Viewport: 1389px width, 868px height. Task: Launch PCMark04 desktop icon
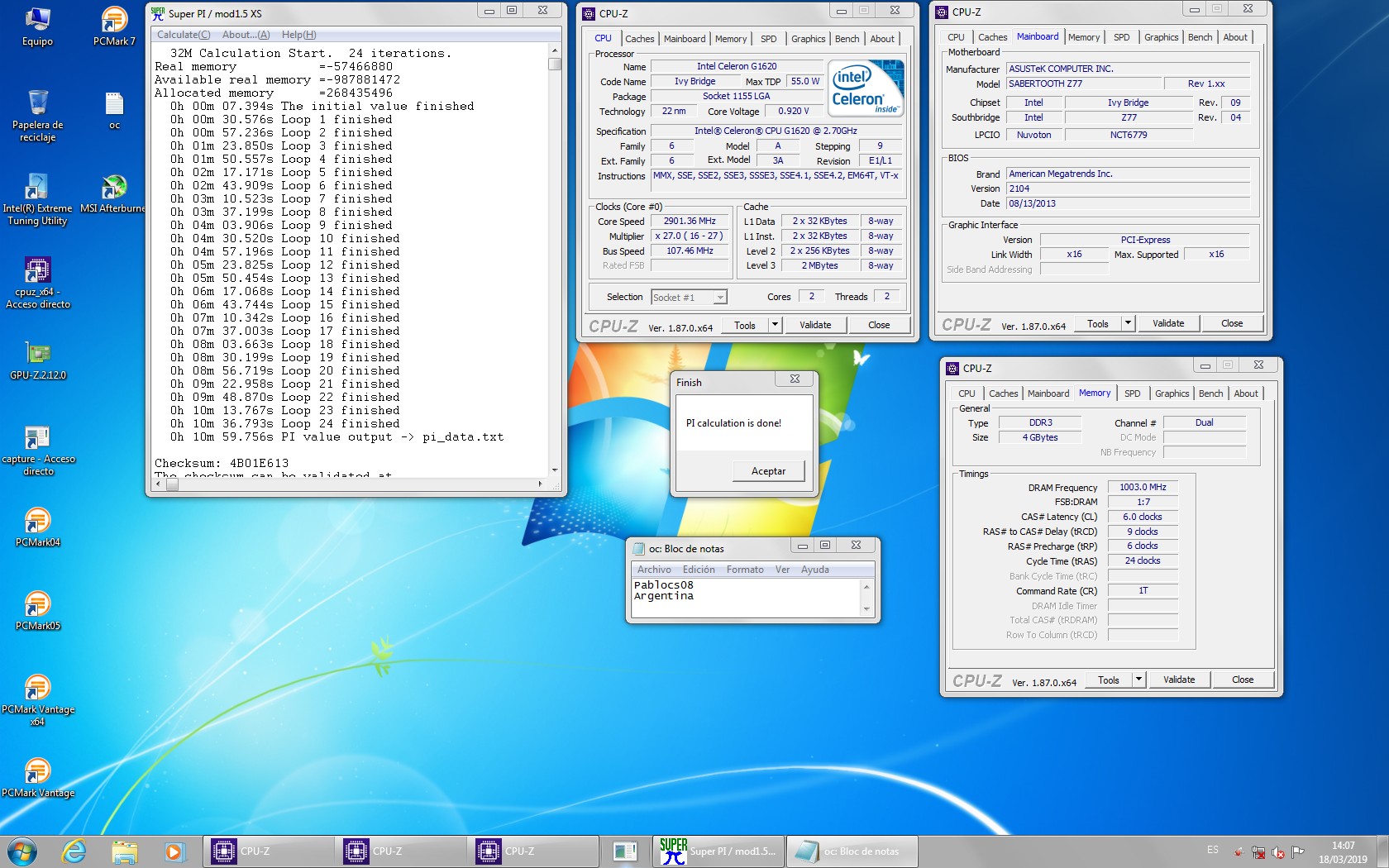[37, 527]
